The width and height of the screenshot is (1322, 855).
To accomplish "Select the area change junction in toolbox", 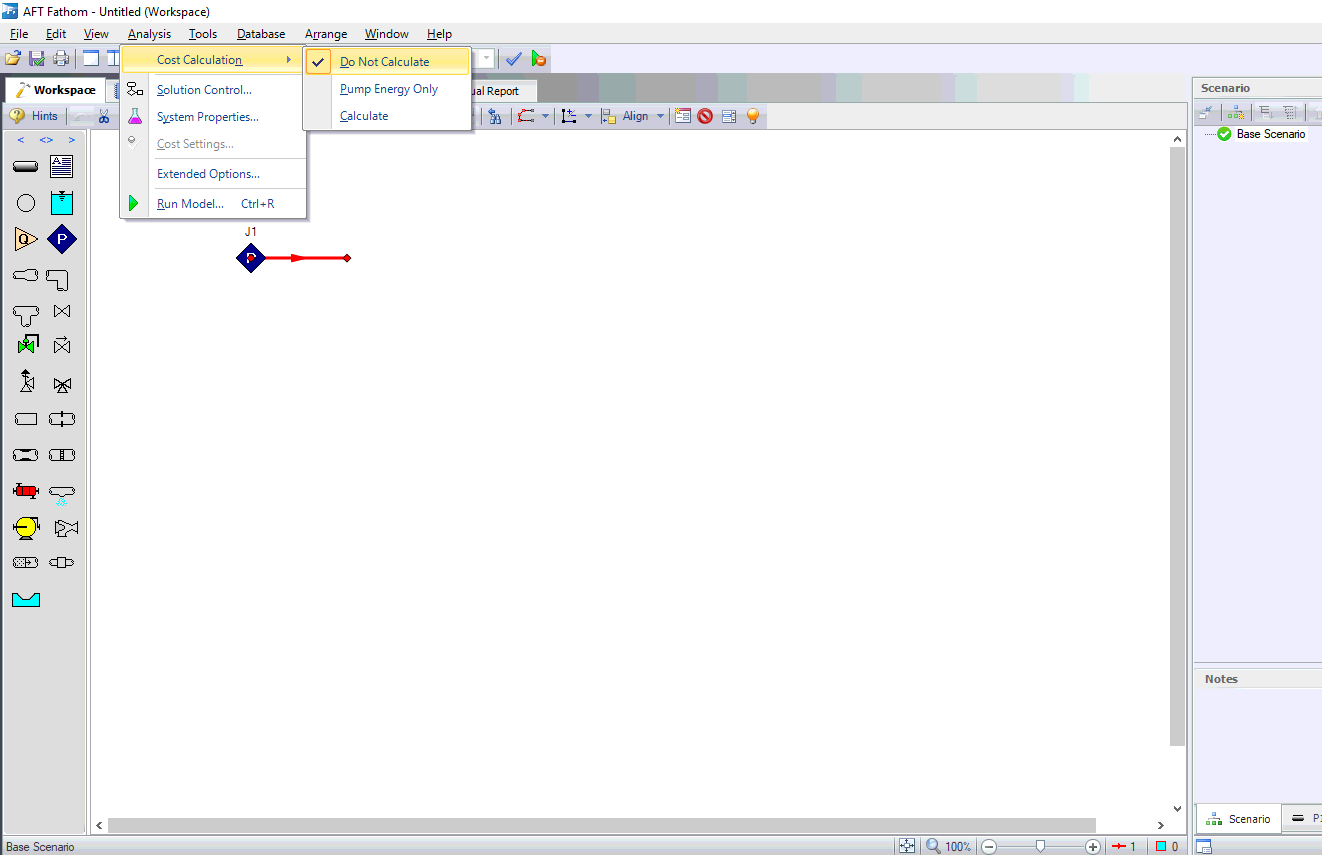I will point(26,275).
